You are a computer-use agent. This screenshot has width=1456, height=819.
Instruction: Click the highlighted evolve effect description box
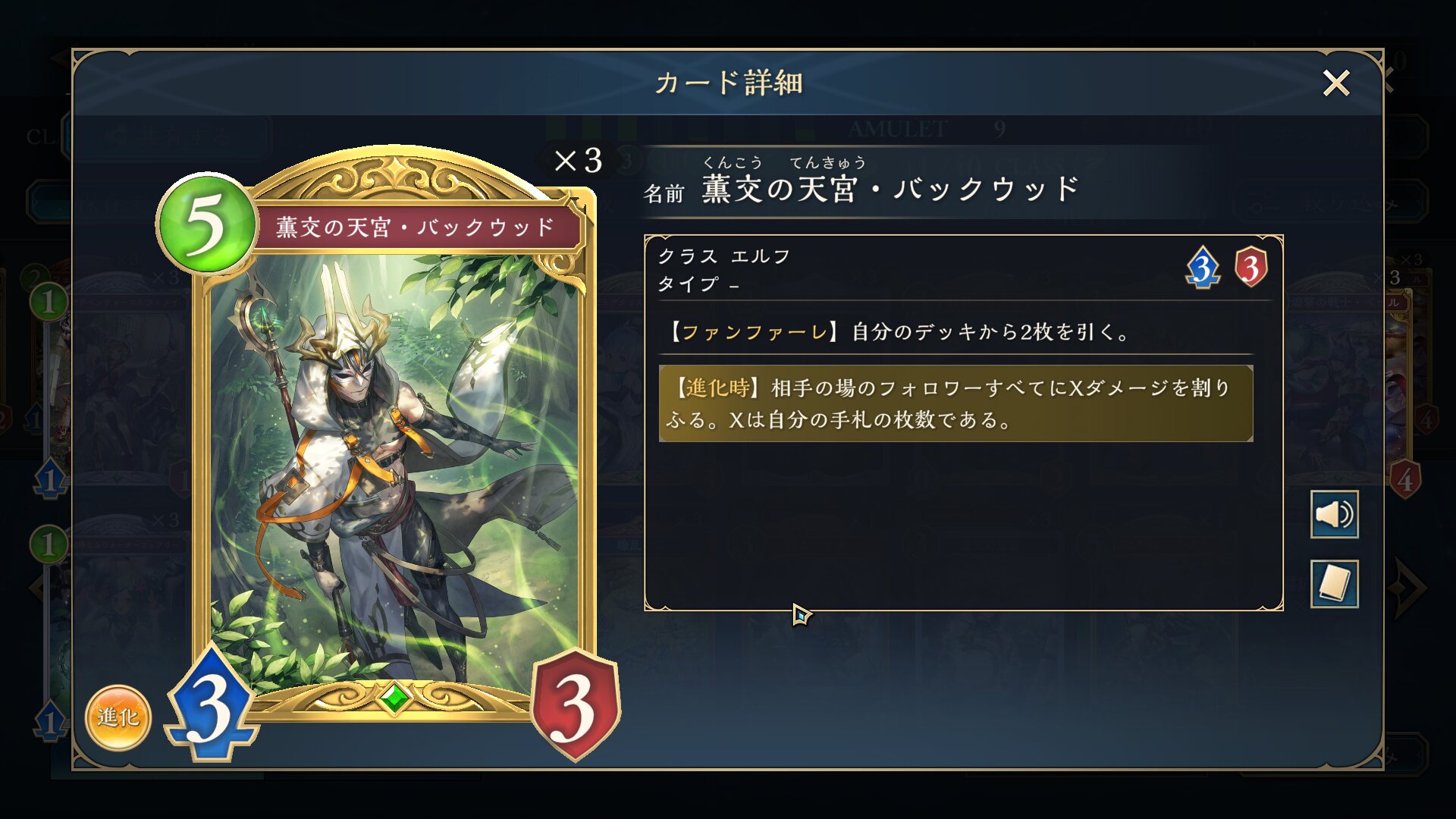[955, 403]
